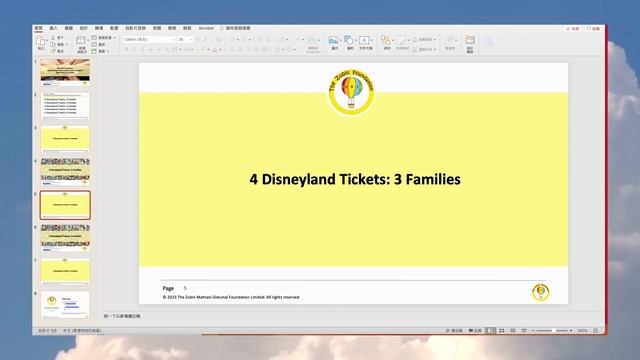Switch to Slide Sorter view icon
Viewport: 640px width, 360px height.
[502, 330]
